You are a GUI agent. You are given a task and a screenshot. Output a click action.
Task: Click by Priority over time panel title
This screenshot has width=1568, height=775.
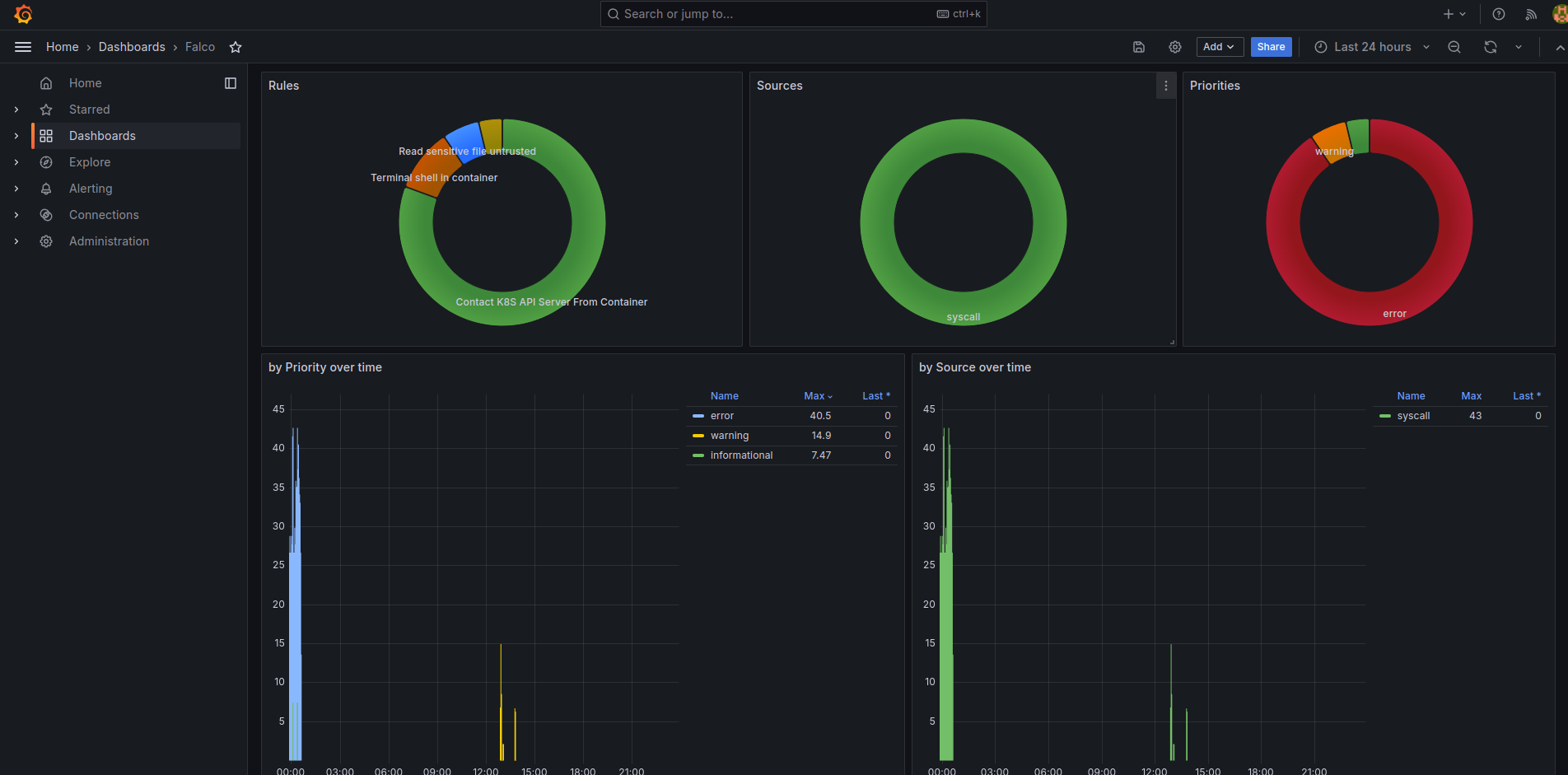click(x=325, y=367)
